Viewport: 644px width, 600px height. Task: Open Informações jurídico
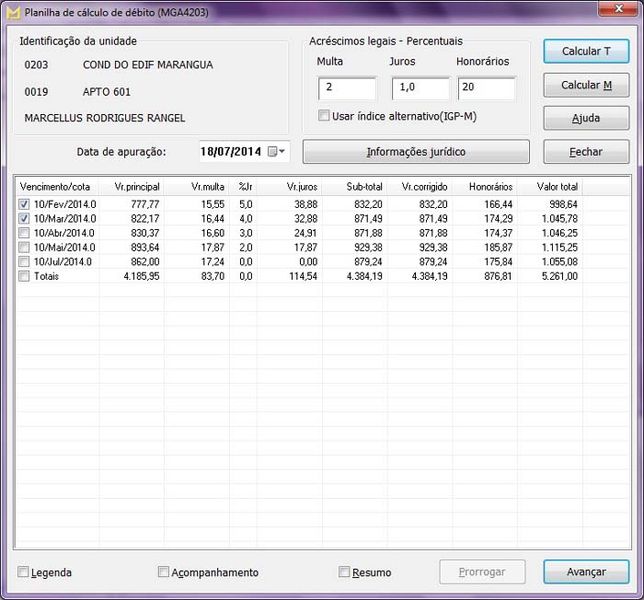pyautogui.click(x=416, y=152)
